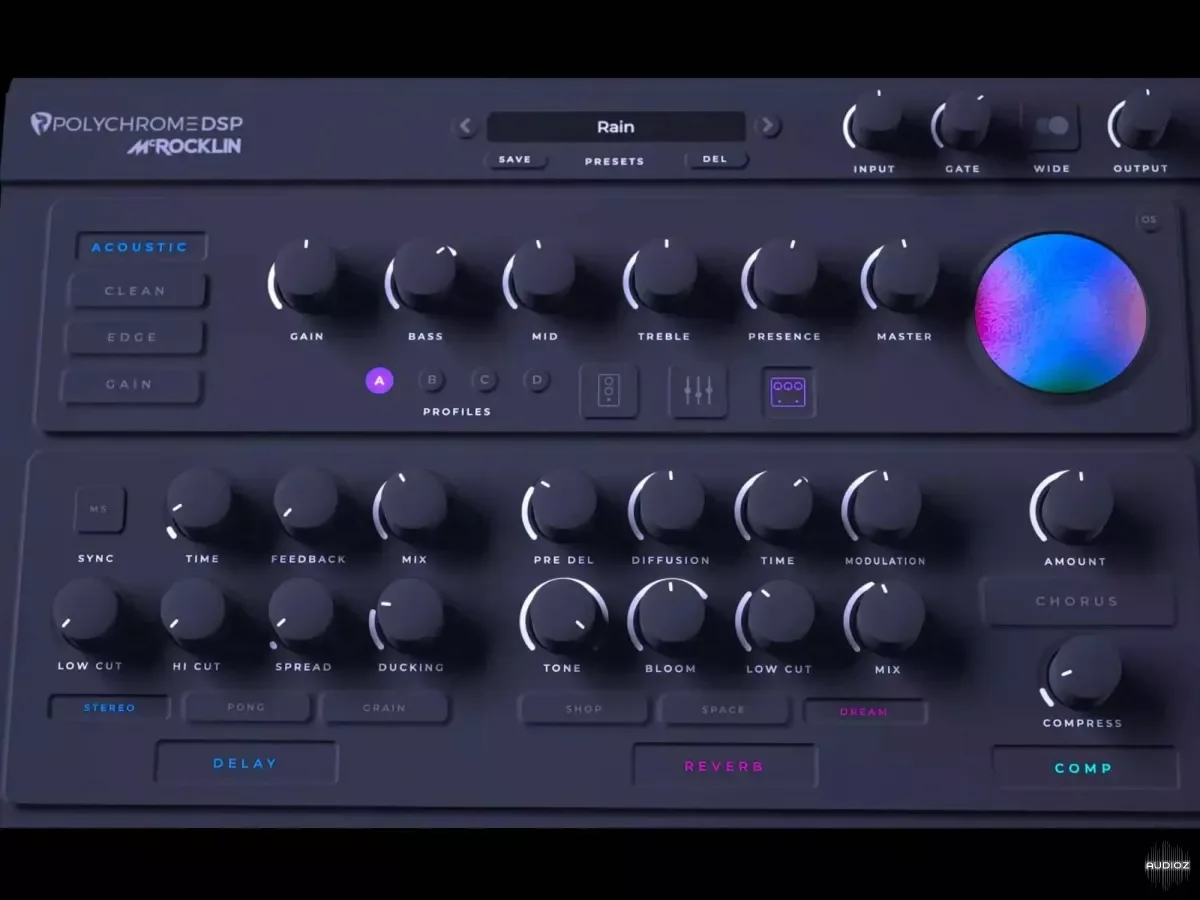Click the FEEDBACK knob
The image size is (1200, 900).
(307, 502)
